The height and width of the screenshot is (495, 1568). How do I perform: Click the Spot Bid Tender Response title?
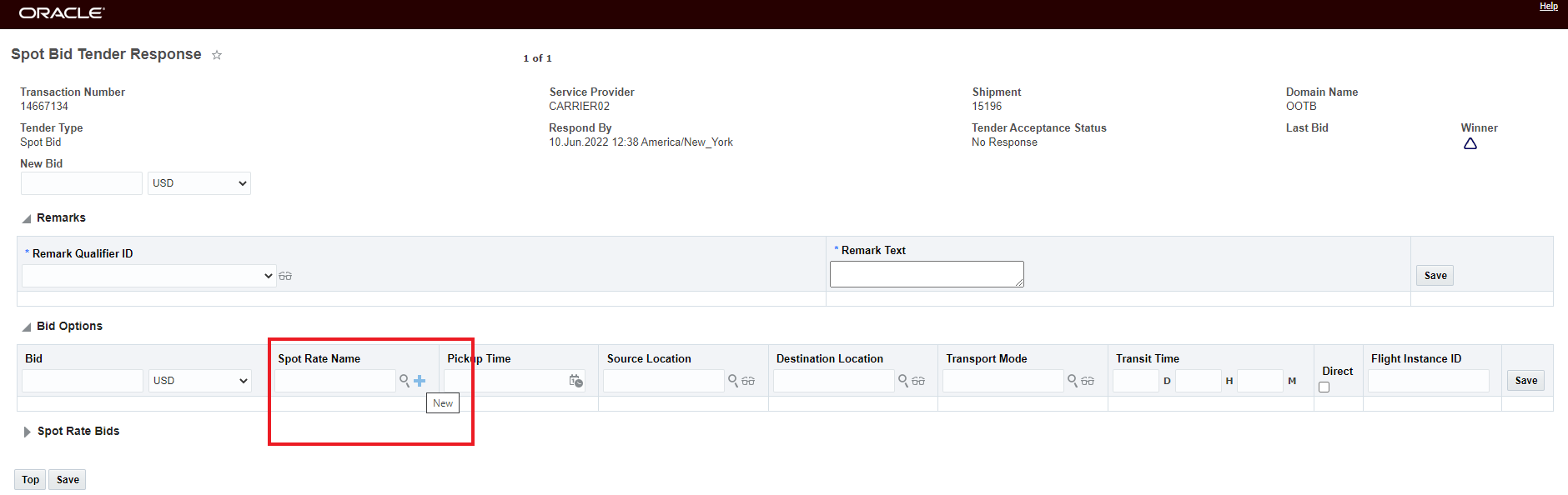coord(106,54)
